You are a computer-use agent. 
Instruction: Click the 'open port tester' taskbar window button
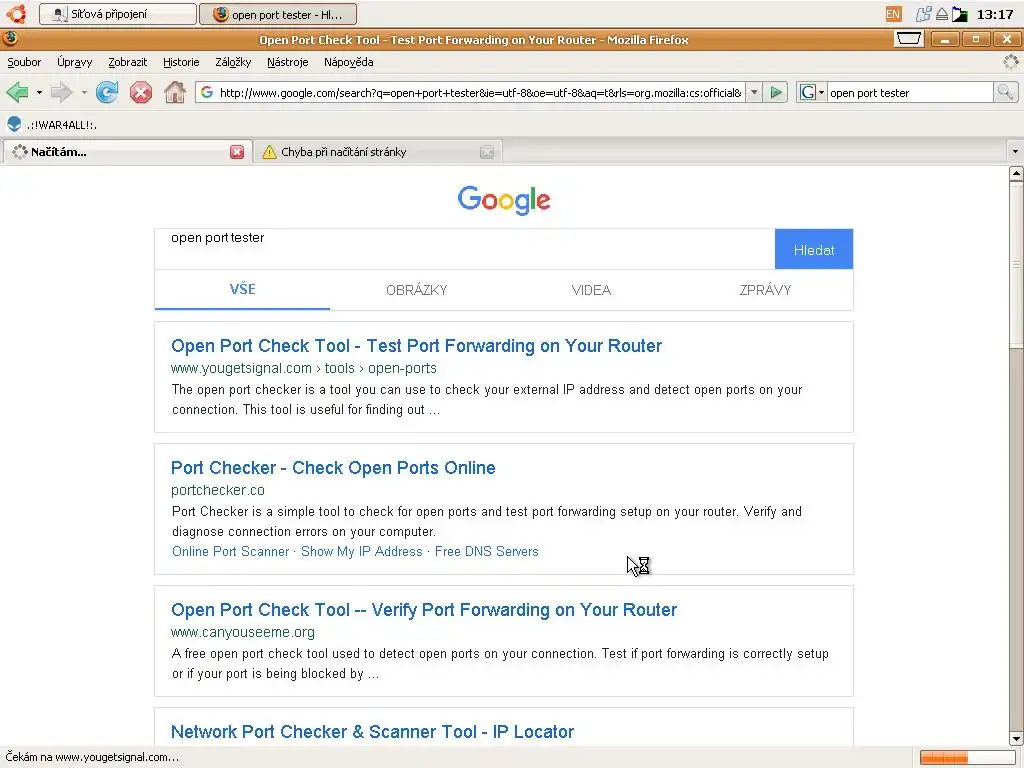coord(278,14)
